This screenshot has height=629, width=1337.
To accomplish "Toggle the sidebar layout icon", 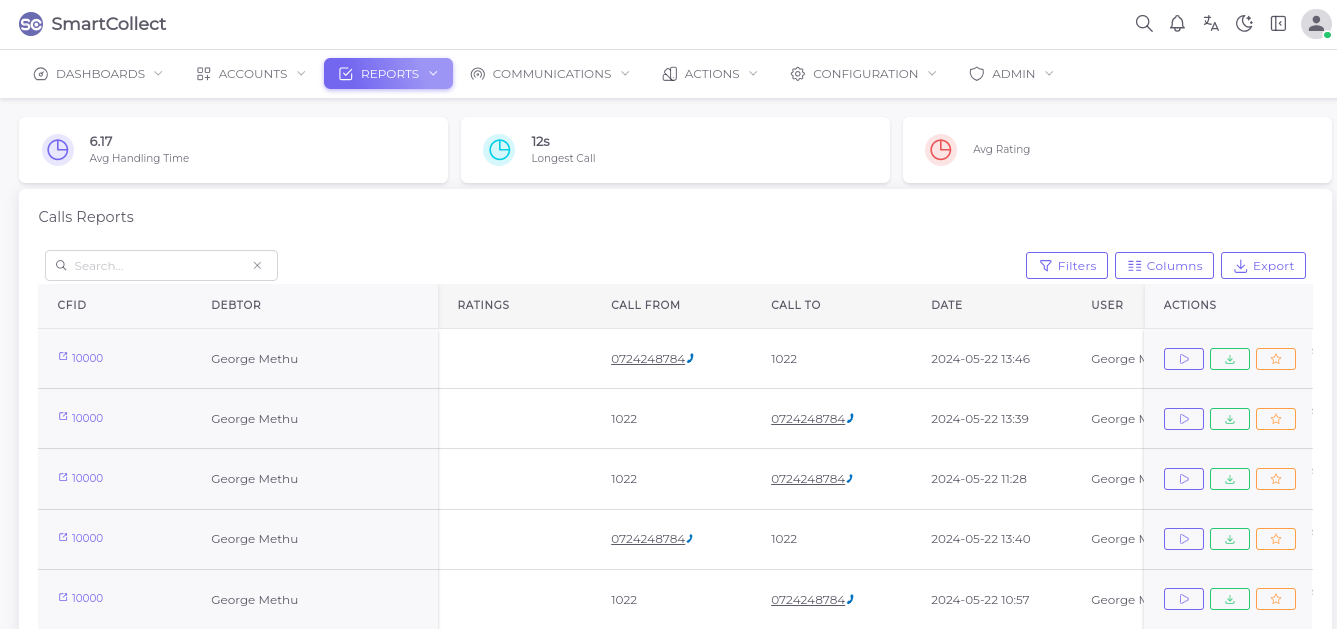I will click(1278, 24).
